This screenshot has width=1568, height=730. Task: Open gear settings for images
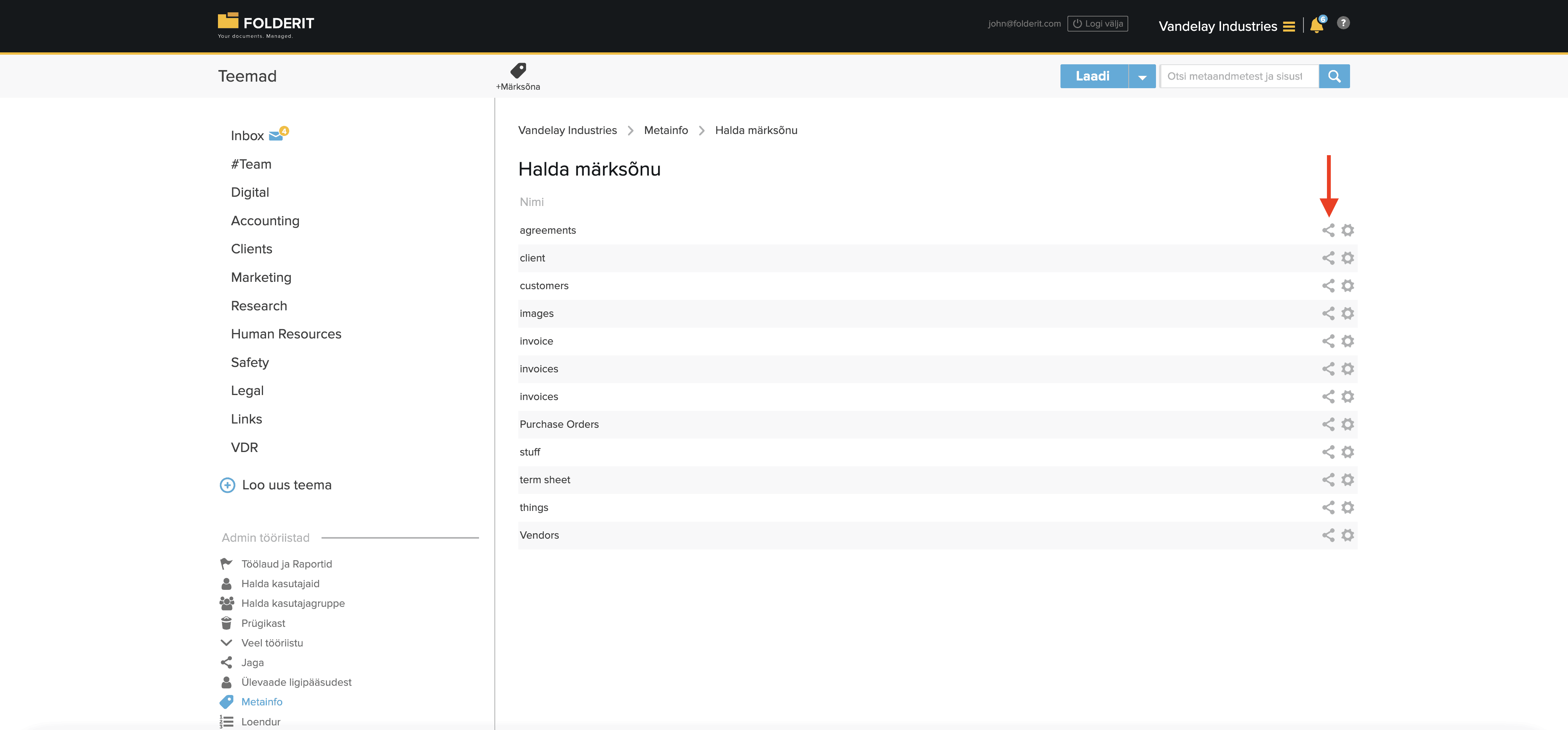point(1348,313)
